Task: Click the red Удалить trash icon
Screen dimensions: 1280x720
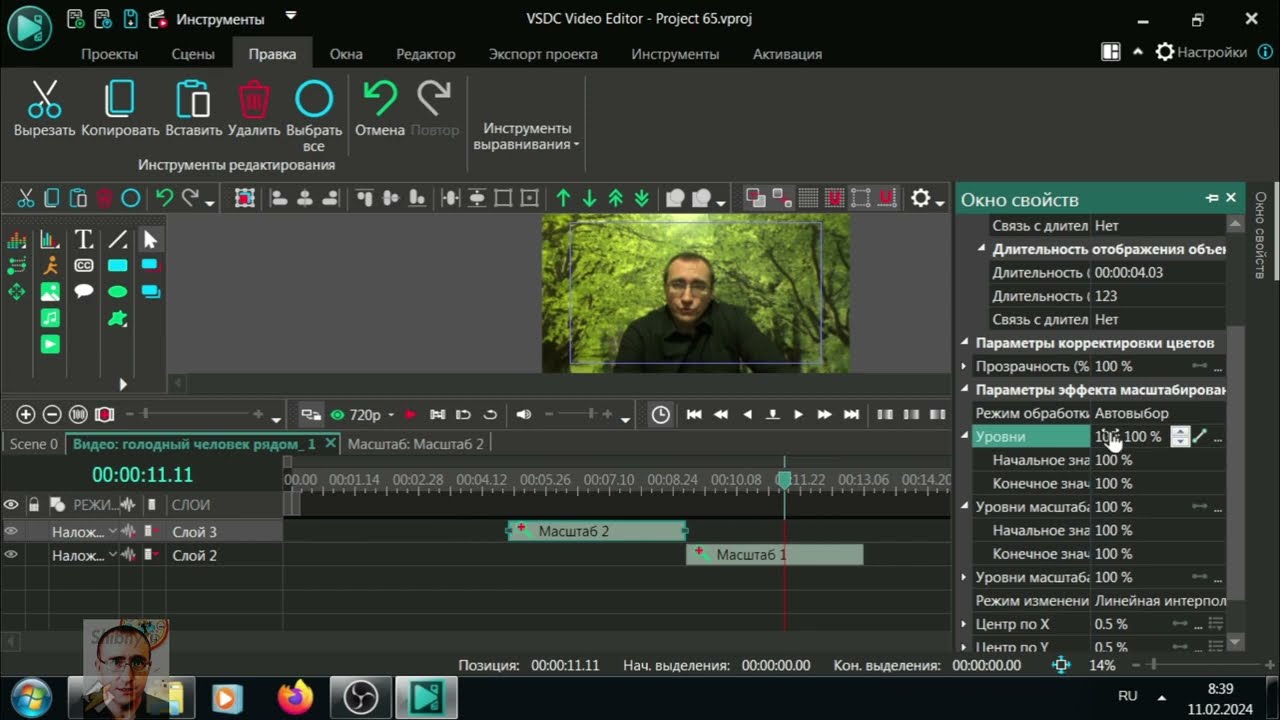Action: (254, 100)
